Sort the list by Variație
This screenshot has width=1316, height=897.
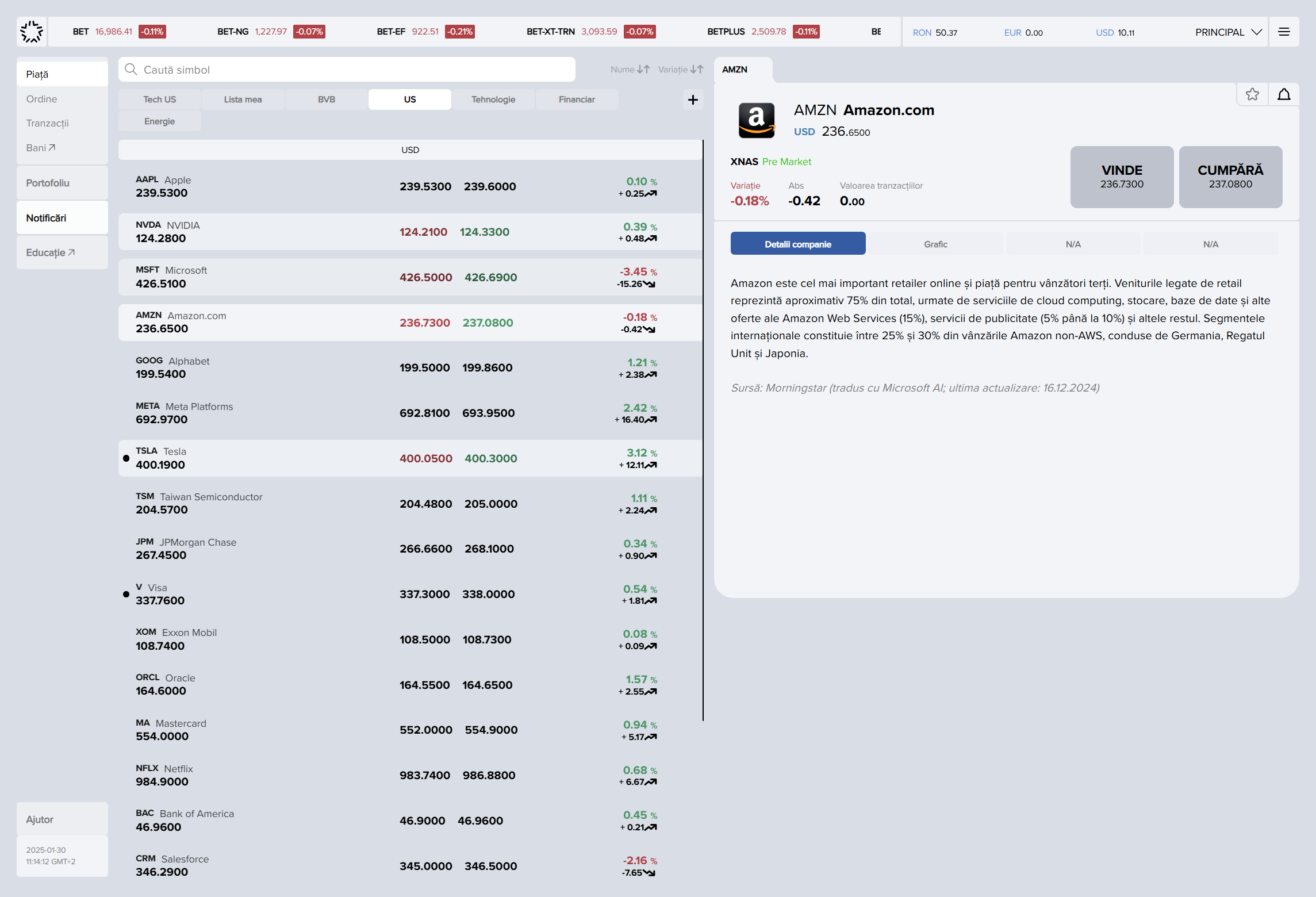pos(681,70)
